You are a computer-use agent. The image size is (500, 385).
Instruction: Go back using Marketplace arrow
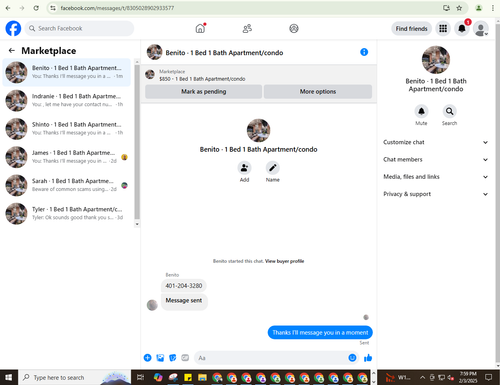[x=12, y=51]
